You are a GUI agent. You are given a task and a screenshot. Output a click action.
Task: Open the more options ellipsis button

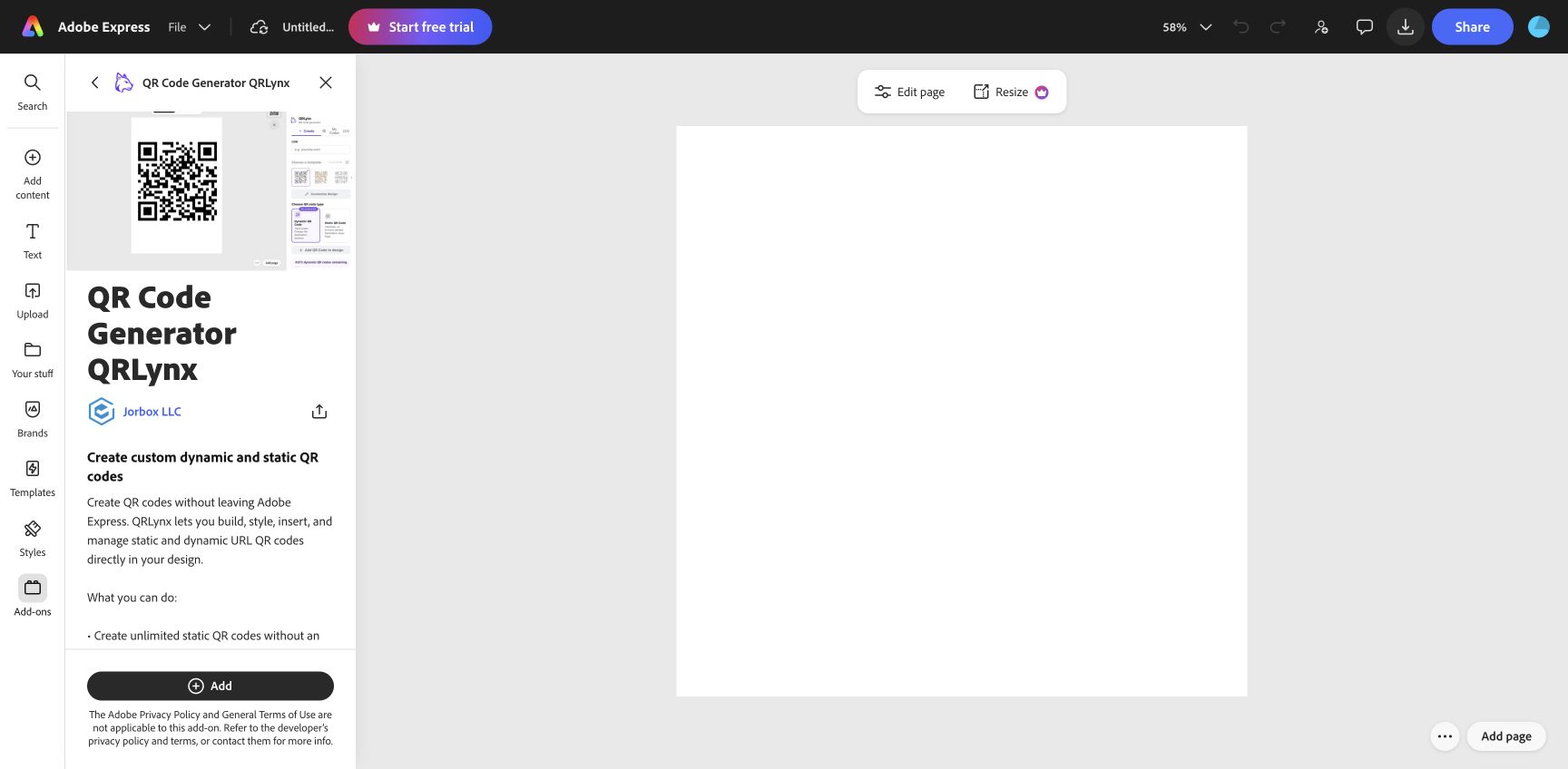point(1445,736)
